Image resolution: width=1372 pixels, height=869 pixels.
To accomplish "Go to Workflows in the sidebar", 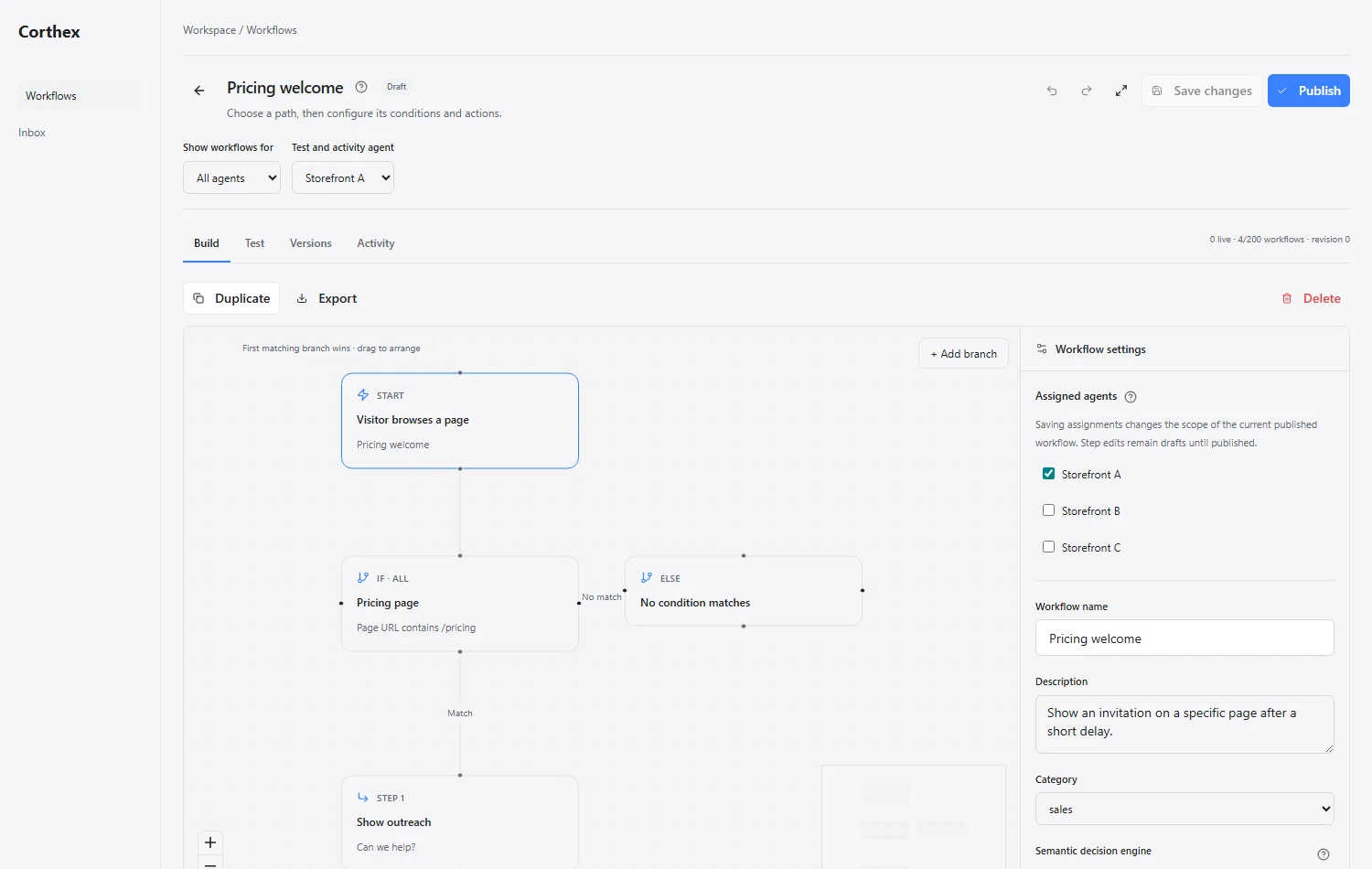I will coord(80,96).
